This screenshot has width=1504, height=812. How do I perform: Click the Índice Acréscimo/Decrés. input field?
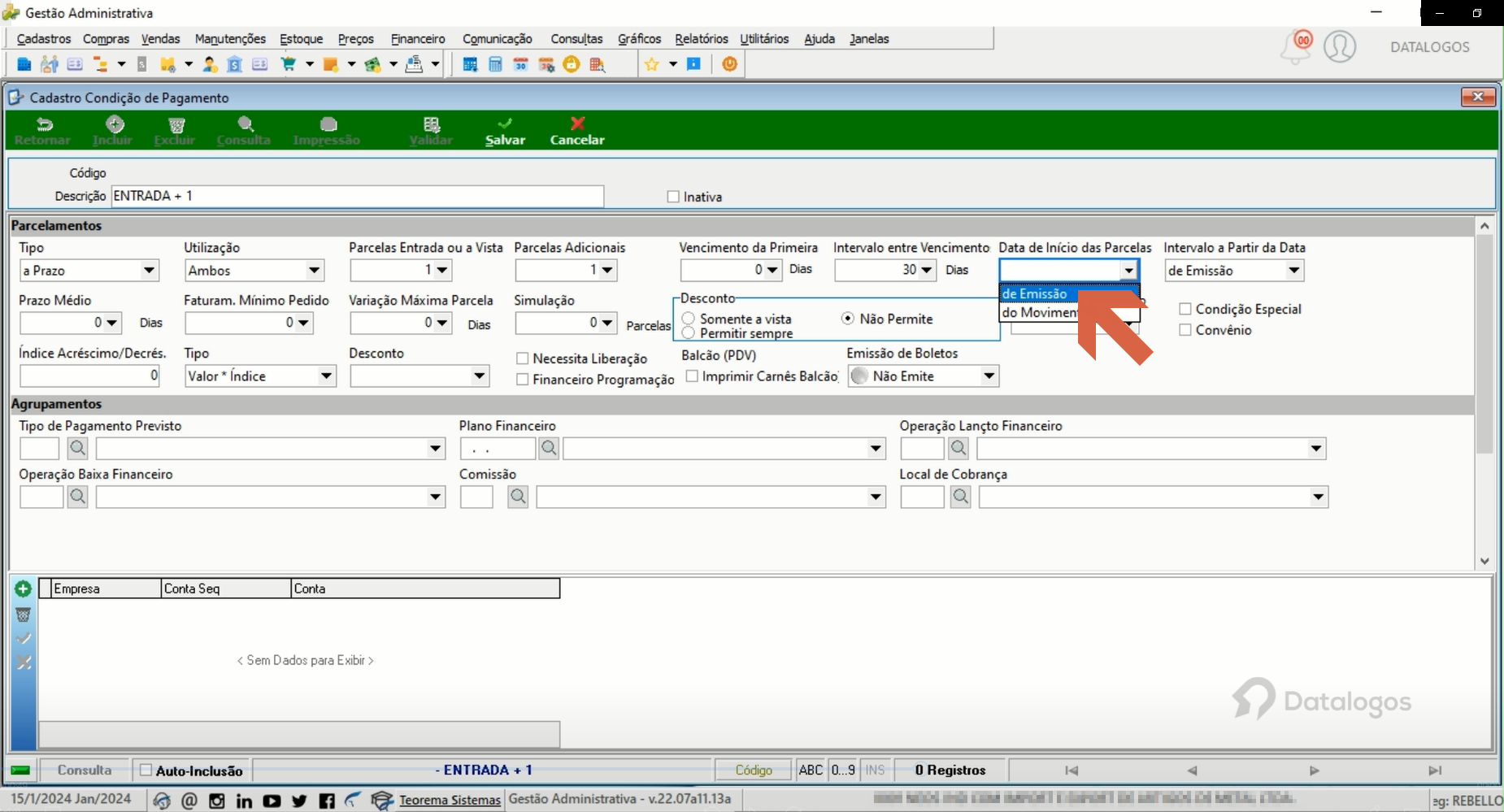(89, 376)
